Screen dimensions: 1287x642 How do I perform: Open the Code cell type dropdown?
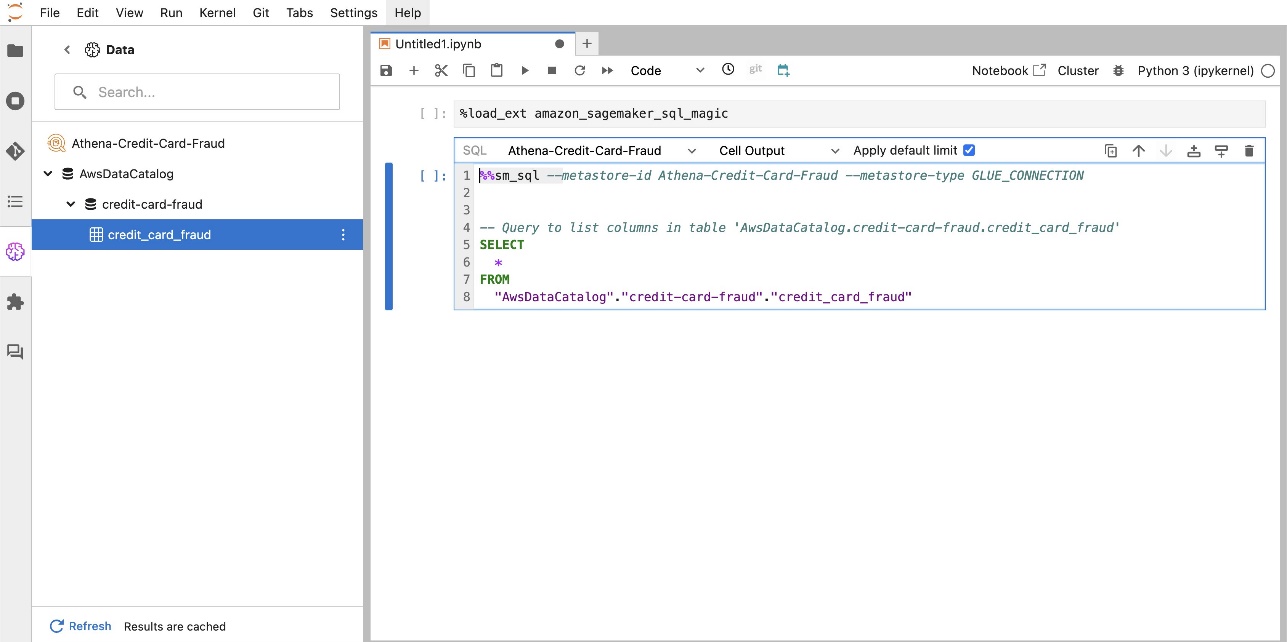(x=667, y=70)
